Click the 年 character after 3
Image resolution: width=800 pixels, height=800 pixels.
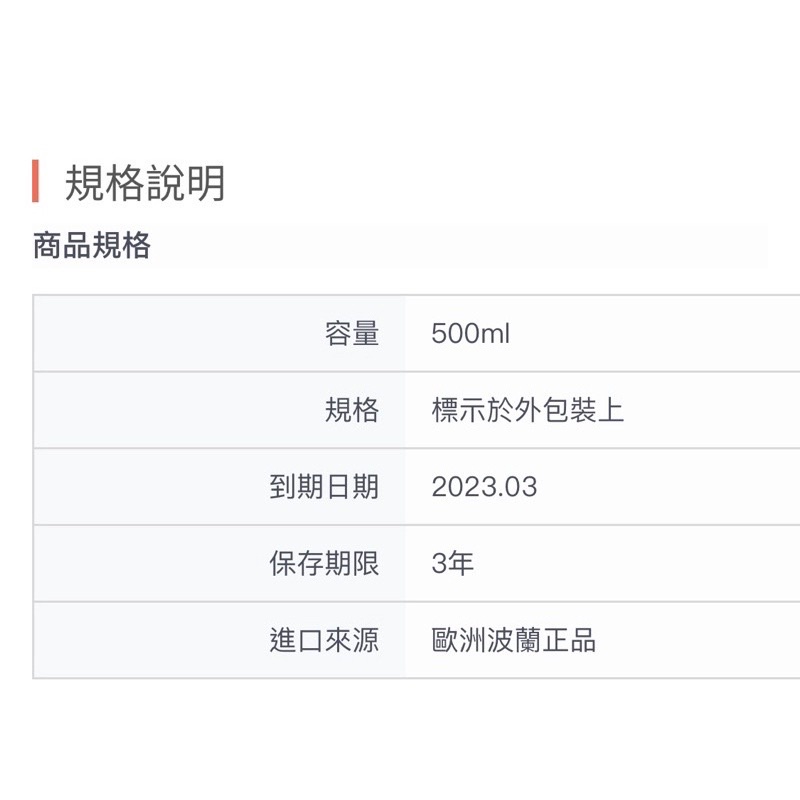tap(461, 563)
